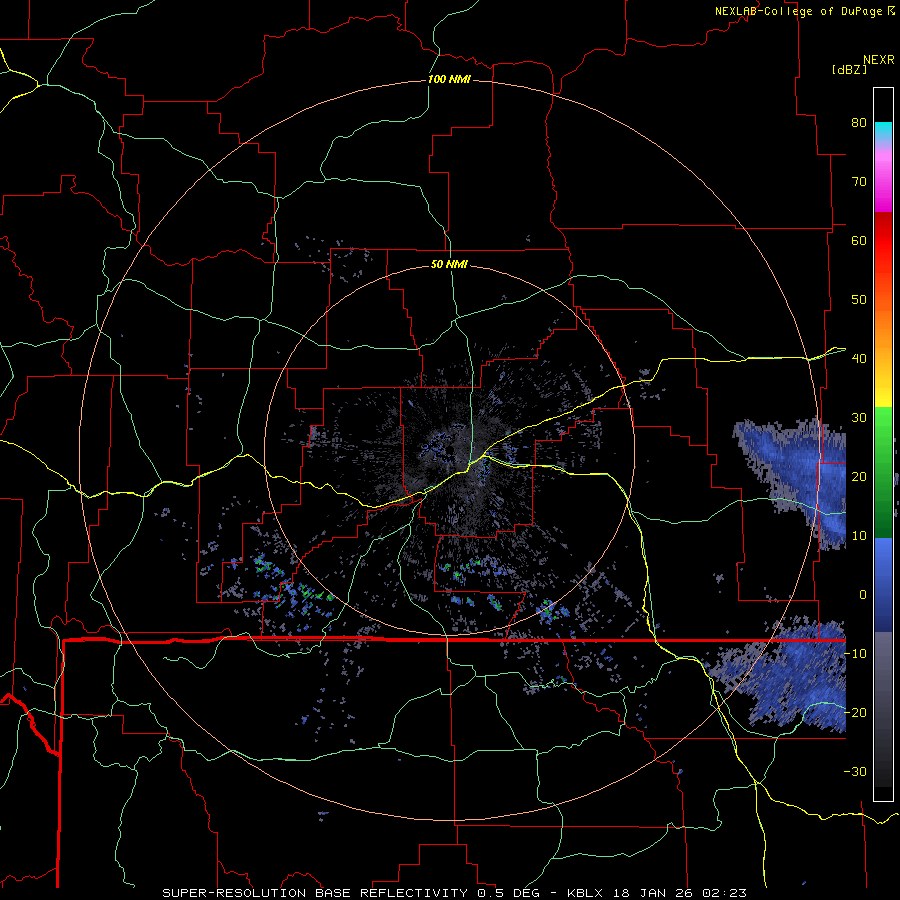Click the 100 NMI range ring label

click(x=449, y=79)
